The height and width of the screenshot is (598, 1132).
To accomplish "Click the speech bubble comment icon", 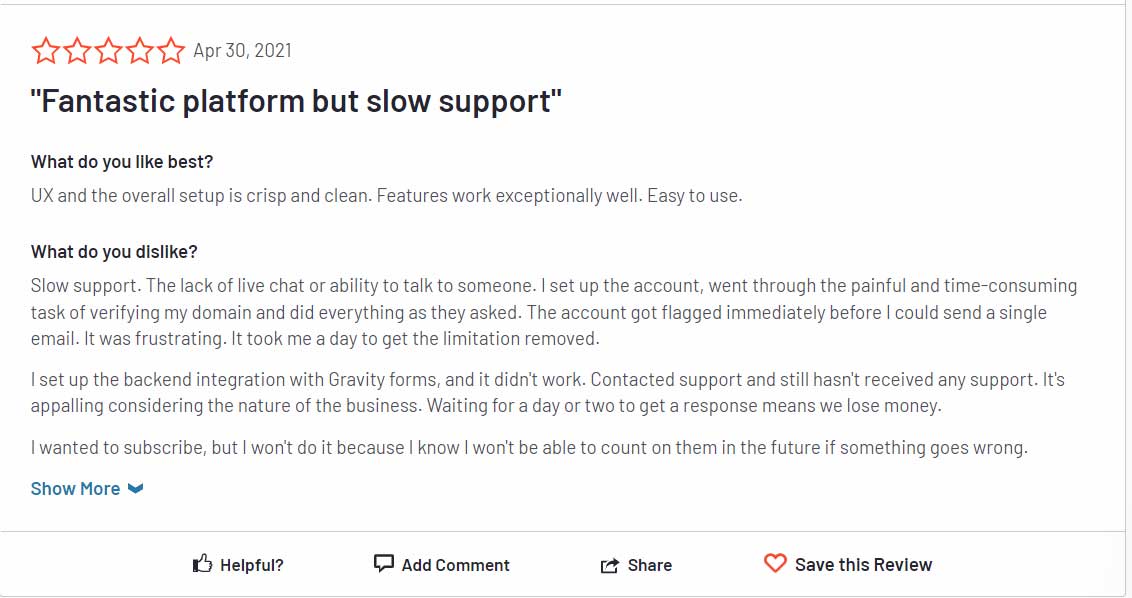I will click(x=383, y=563).
